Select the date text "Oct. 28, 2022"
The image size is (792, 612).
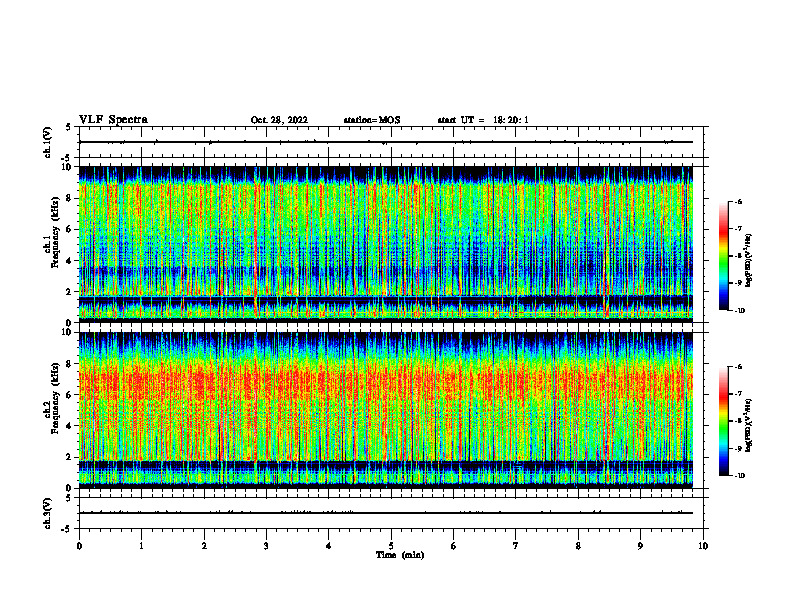279,120
